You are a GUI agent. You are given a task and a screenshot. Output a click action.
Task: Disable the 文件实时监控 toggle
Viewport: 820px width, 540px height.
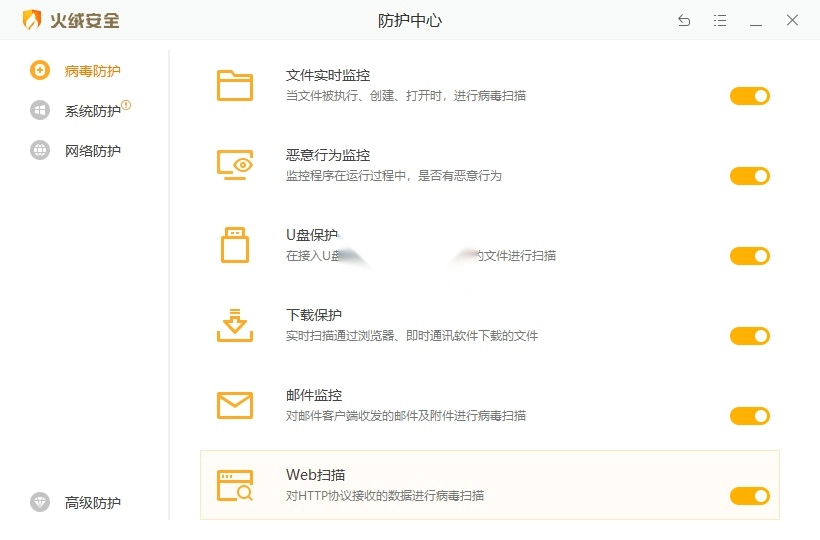(749, 96)
